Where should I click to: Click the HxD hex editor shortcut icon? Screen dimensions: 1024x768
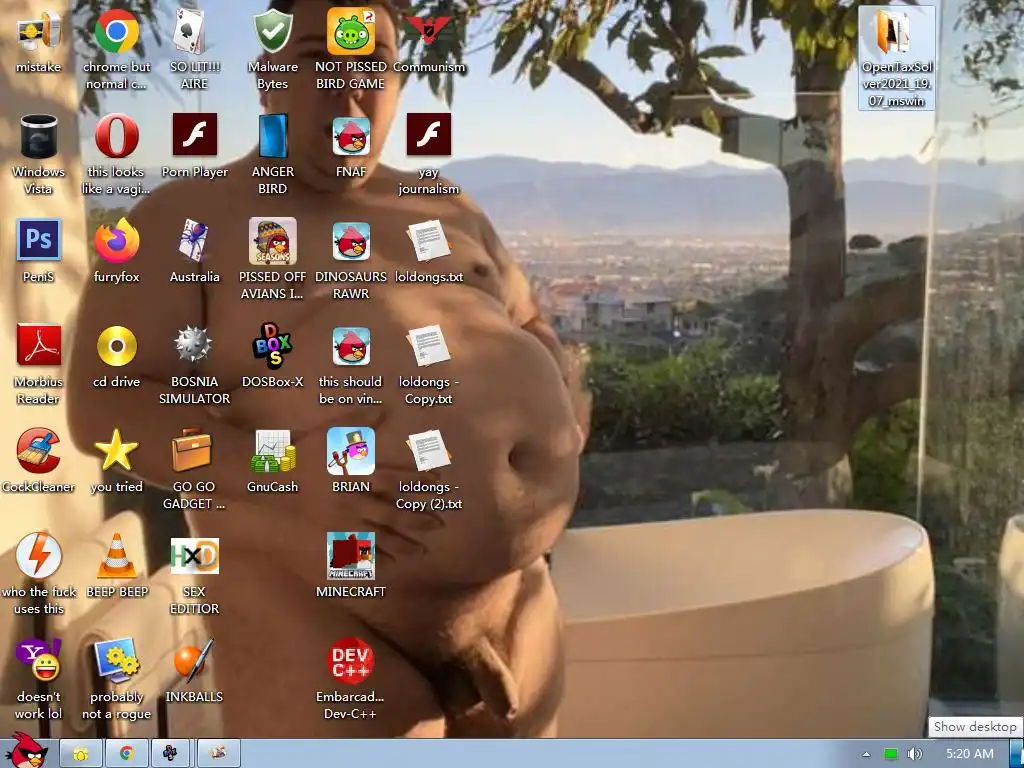[x=194, y=574]
